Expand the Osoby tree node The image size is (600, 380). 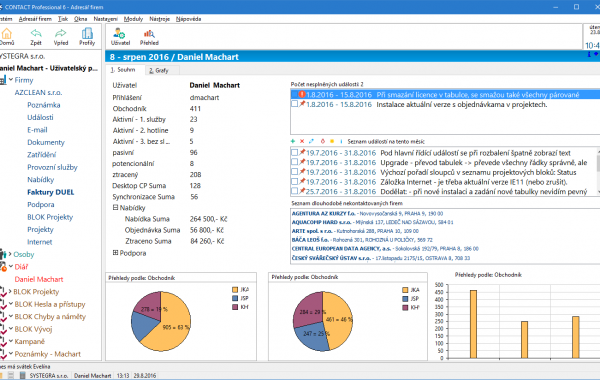coord(10,254)
